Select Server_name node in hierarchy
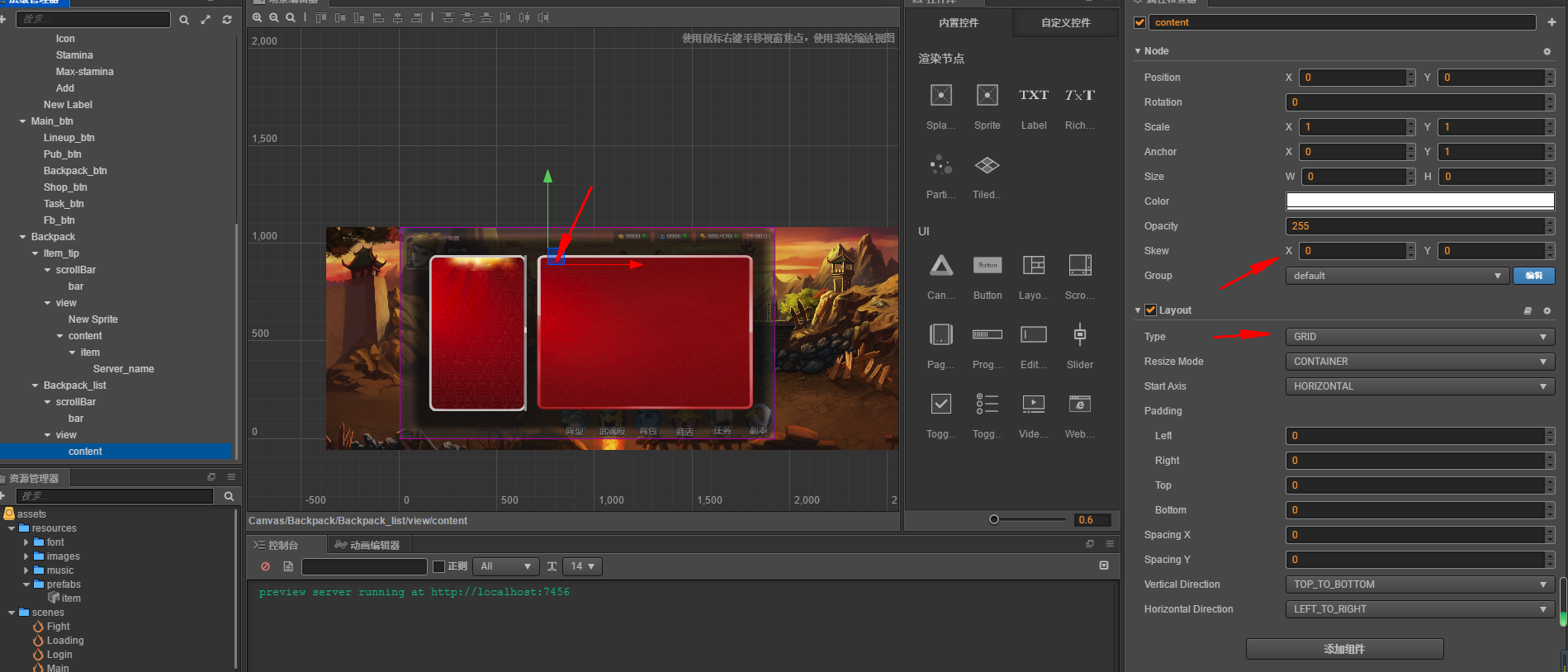This screenshot has height=672, width=1568. click(x=124, y=369)
